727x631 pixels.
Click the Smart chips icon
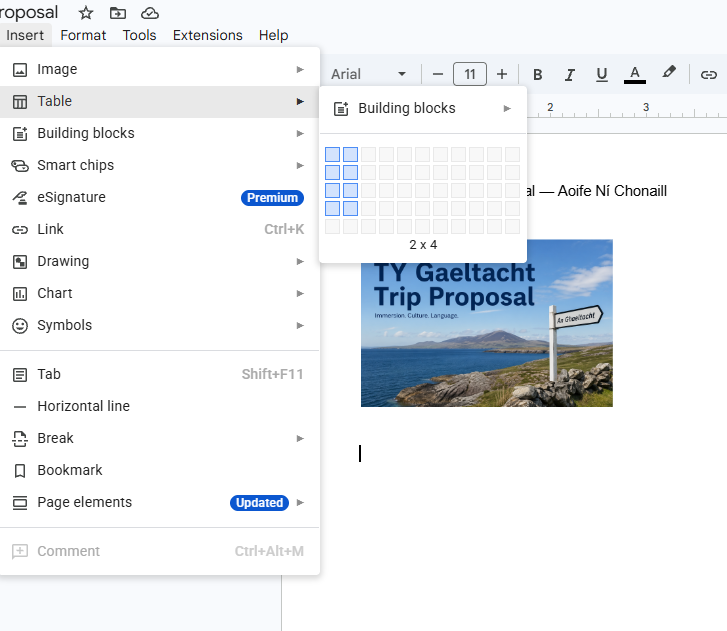click(x=19, y=166)
